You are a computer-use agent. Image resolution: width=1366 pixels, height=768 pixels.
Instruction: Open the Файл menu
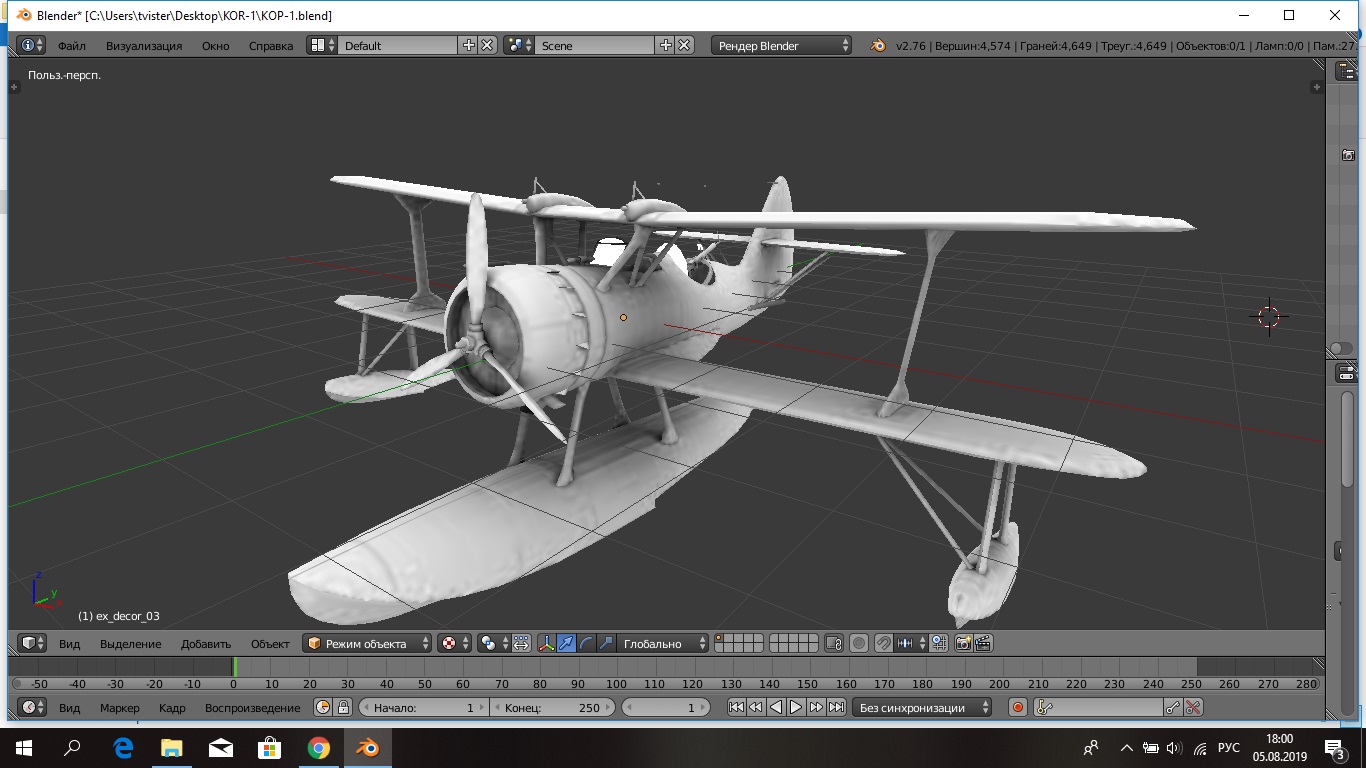point(71,46)
